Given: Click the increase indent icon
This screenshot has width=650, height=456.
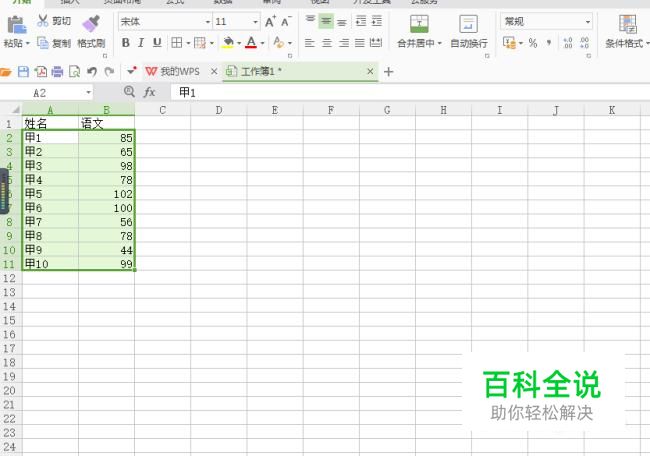Looking at the screenshot, I should point(376,21).
